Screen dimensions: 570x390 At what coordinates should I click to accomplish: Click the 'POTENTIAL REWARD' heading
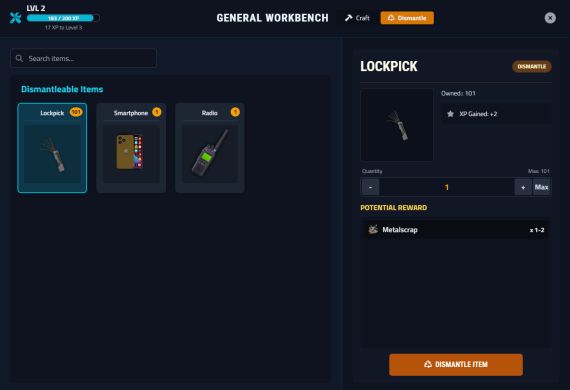tap(394, 208)
